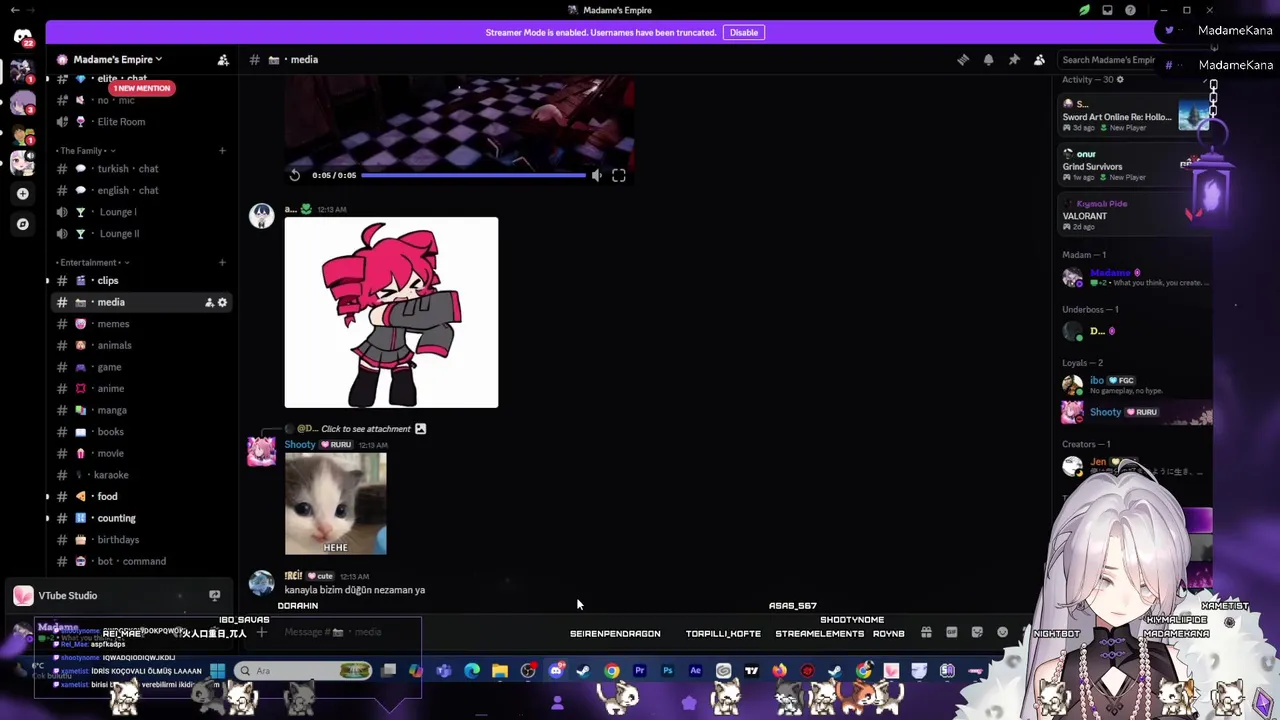Mute the video volume speaker icon
The width and height of the screenshot is (1280, 720).
point(596,175)
